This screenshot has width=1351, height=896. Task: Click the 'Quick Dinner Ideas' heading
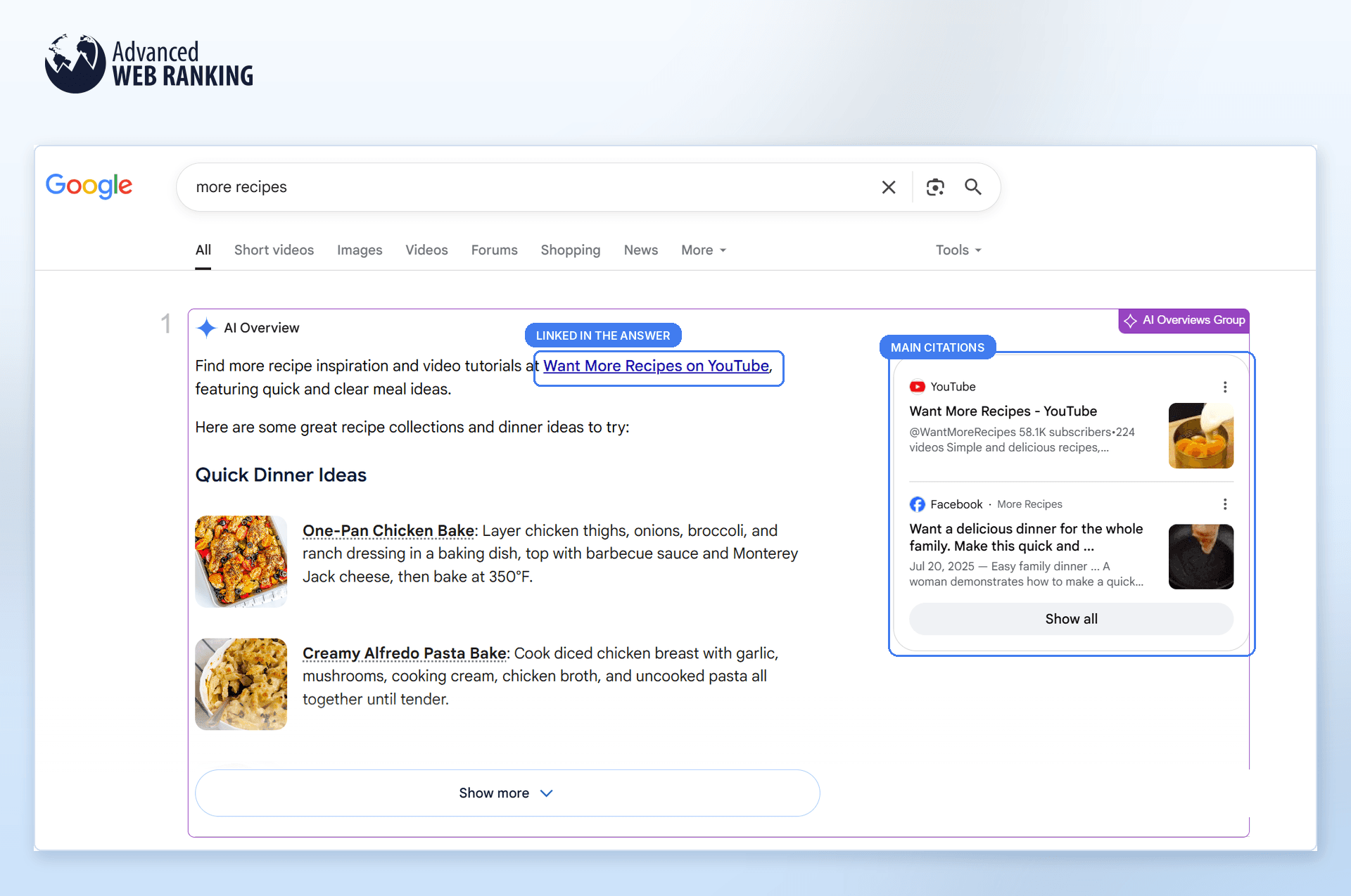click(x=281, y=475)
